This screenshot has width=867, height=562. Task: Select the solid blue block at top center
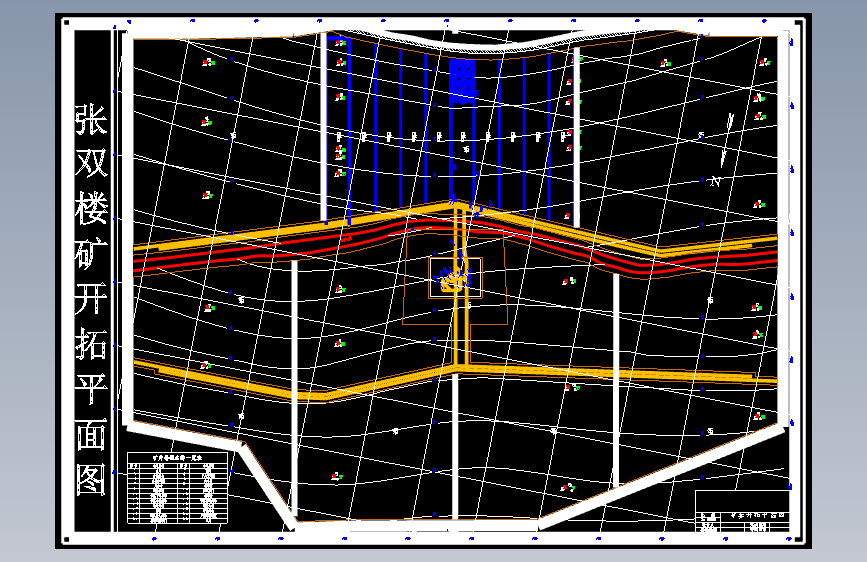tap(462, 81)
